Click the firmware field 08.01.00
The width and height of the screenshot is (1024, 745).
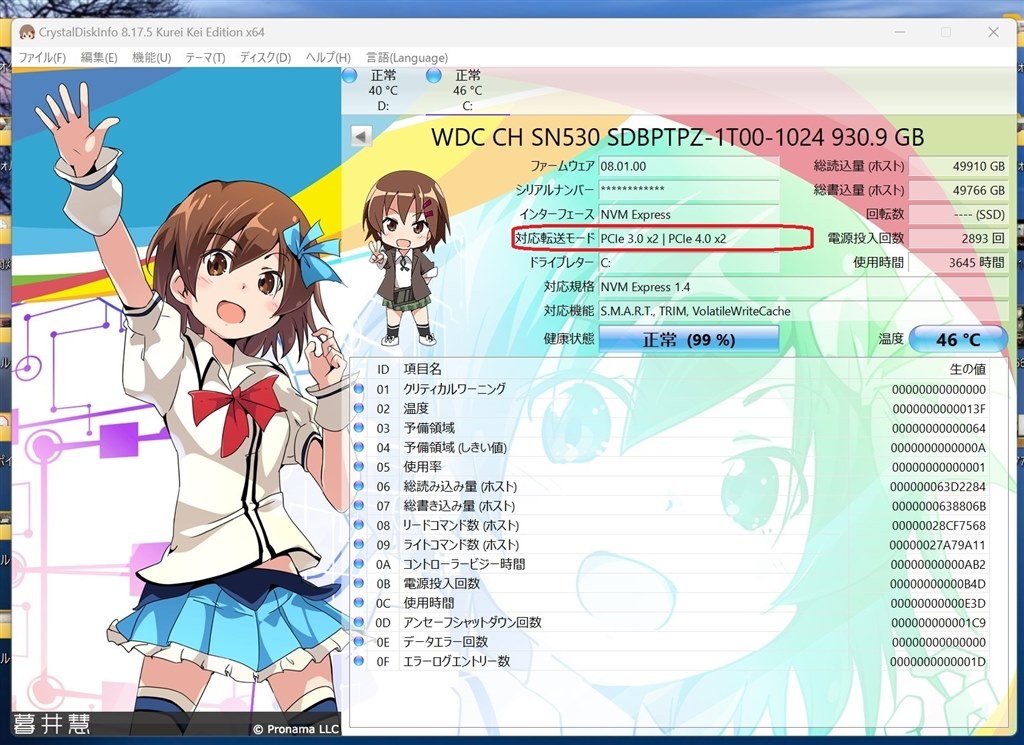[x=689, y=166]
